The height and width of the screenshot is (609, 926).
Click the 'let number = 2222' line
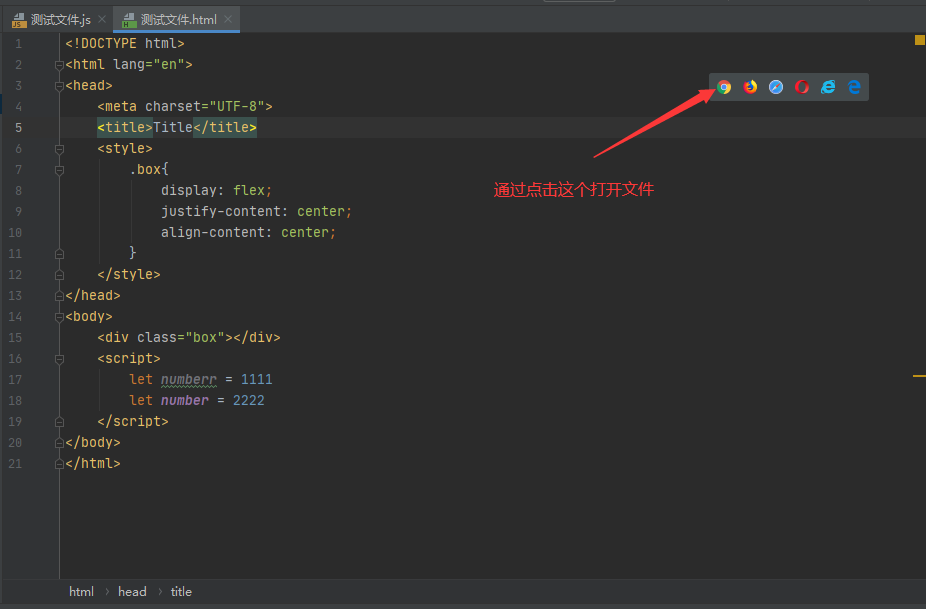pyautogui.click(x=197, y=401)
